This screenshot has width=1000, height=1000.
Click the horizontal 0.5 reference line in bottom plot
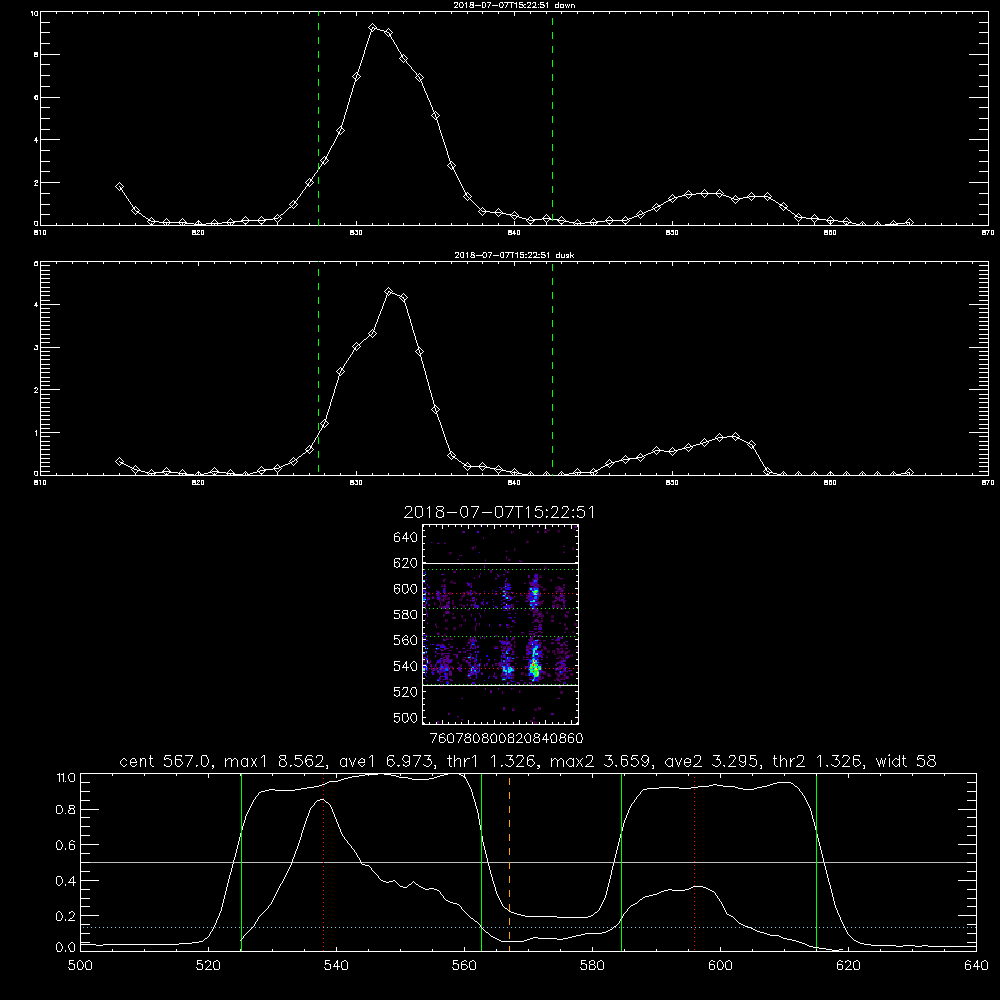coord(528,862)
